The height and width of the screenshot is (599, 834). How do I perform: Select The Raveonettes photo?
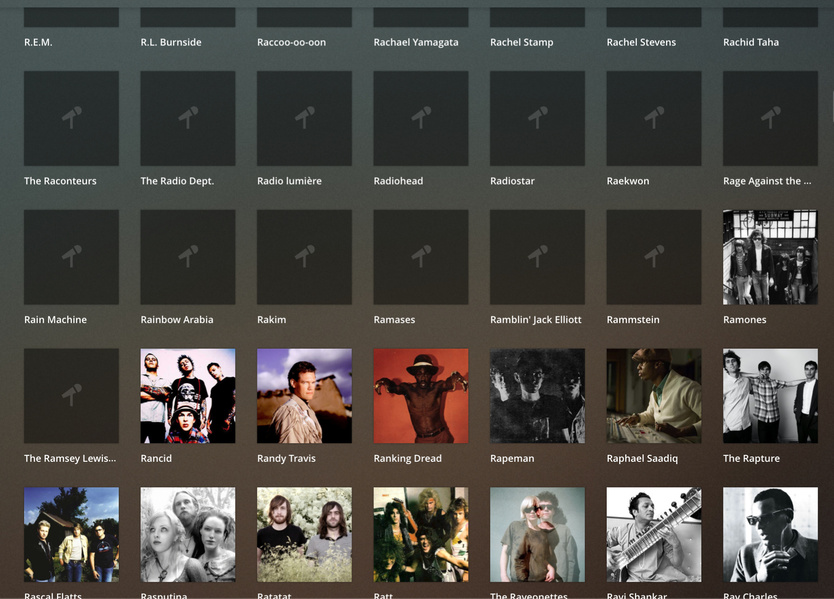click(537, 535)
